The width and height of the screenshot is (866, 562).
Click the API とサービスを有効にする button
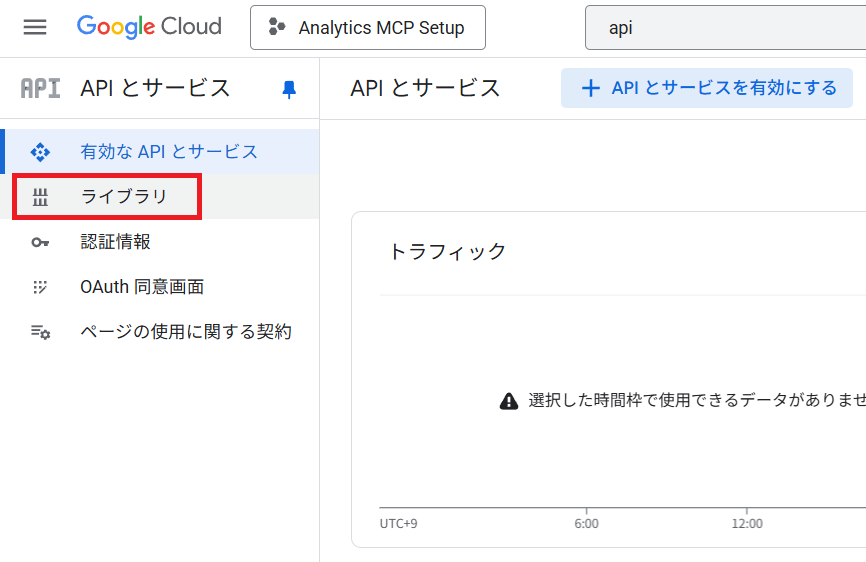click(x=707, y=88)
